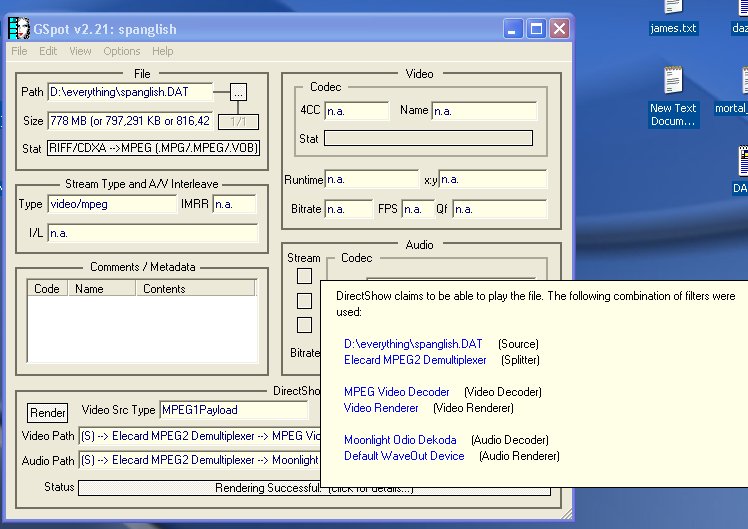Click the GSpot film-face title bar icon
Screen dimensions: 748x529
[19, 29]
